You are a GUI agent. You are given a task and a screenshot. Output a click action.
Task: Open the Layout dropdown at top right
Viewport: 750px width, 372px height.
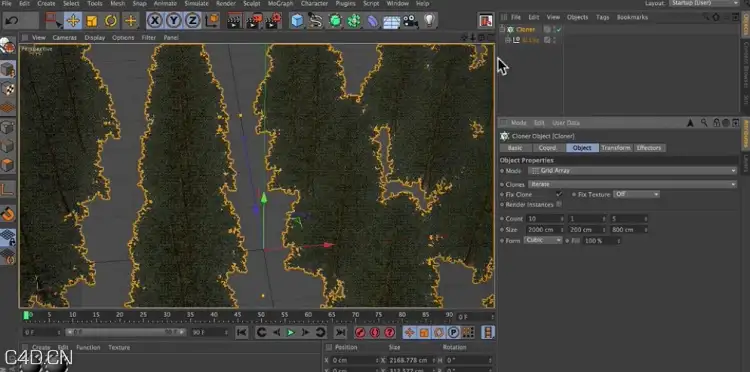[x=704, y=3]
